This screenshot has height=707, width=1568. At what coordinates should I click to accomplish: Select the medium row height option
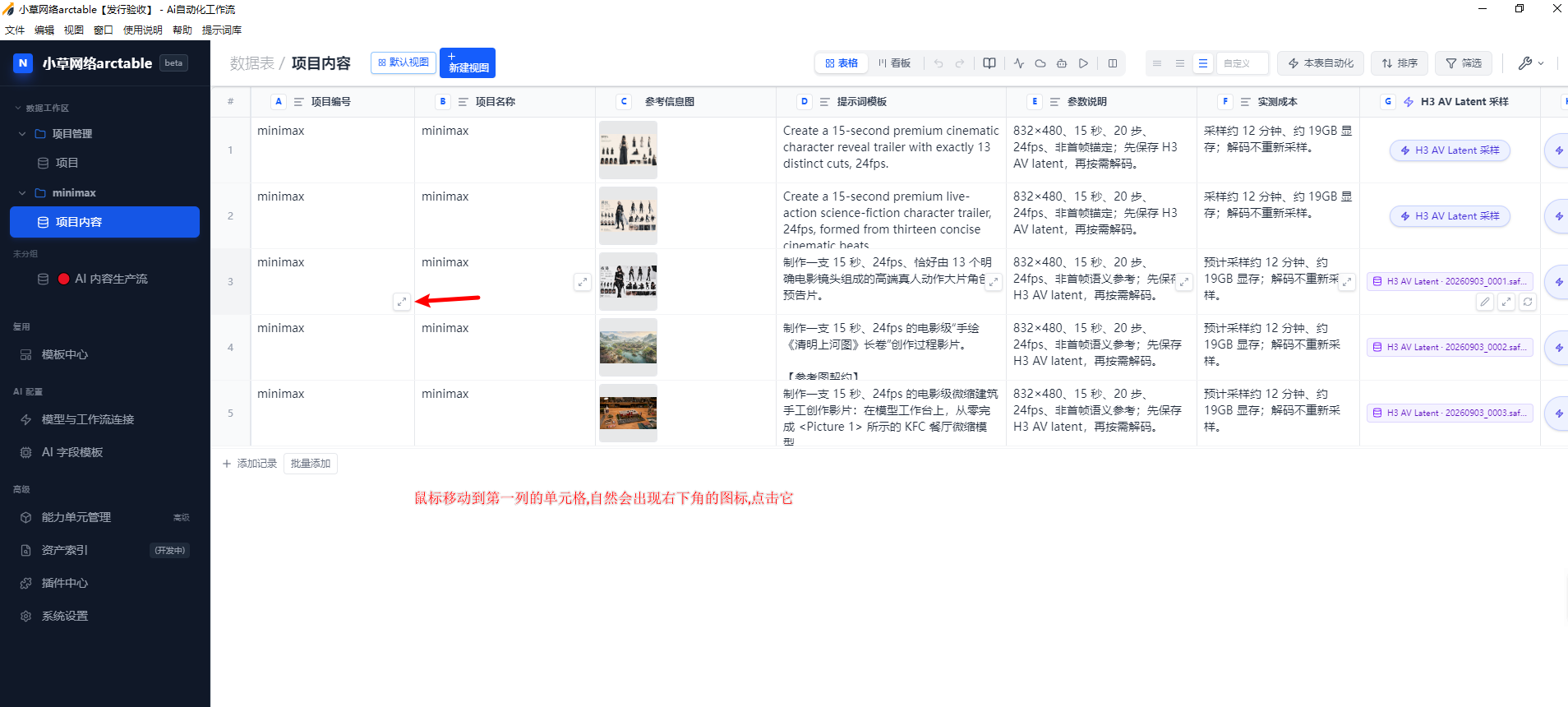tap(1180, 63)
